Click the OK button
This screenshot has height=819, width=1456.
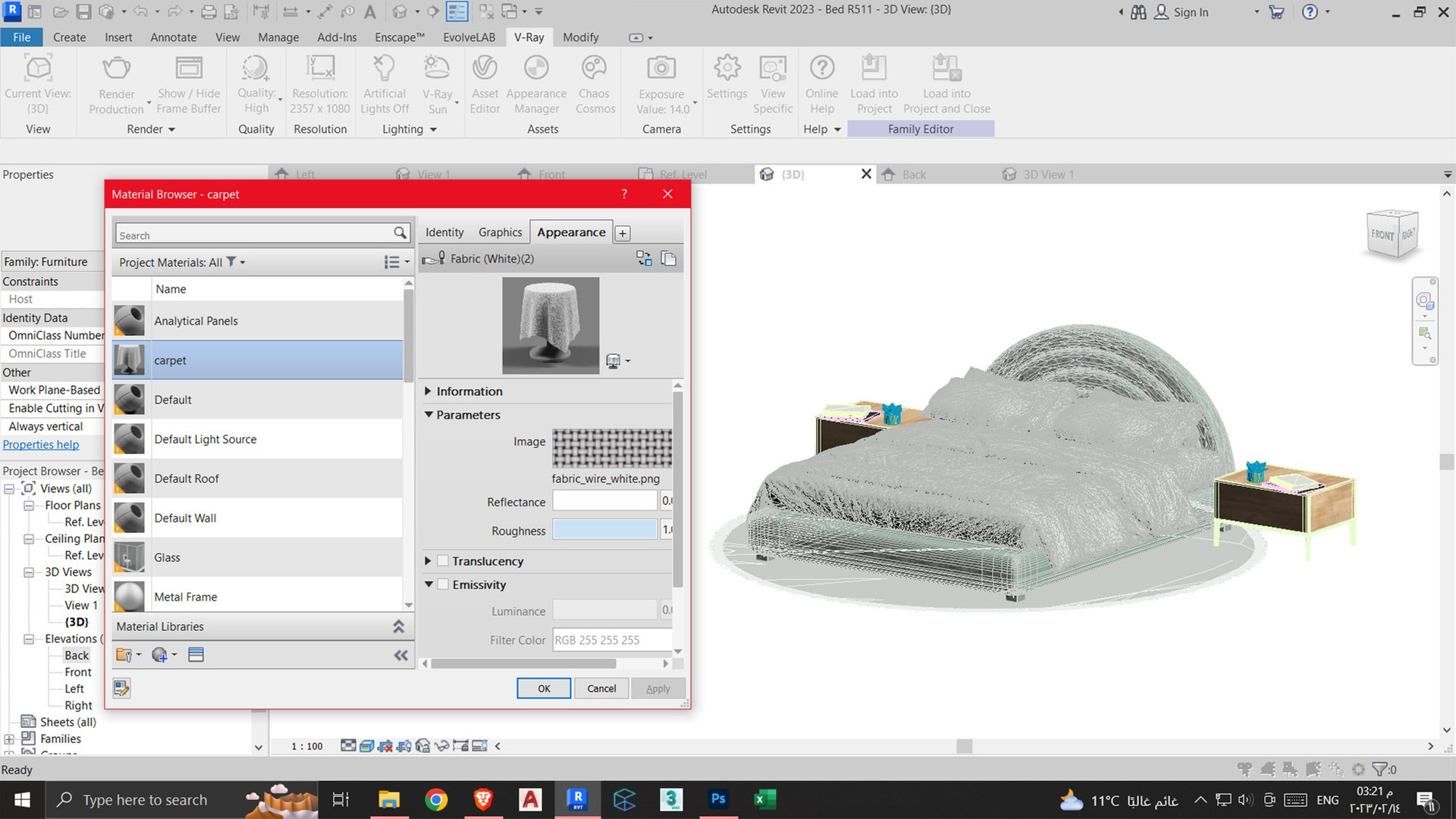coord(544,689)
